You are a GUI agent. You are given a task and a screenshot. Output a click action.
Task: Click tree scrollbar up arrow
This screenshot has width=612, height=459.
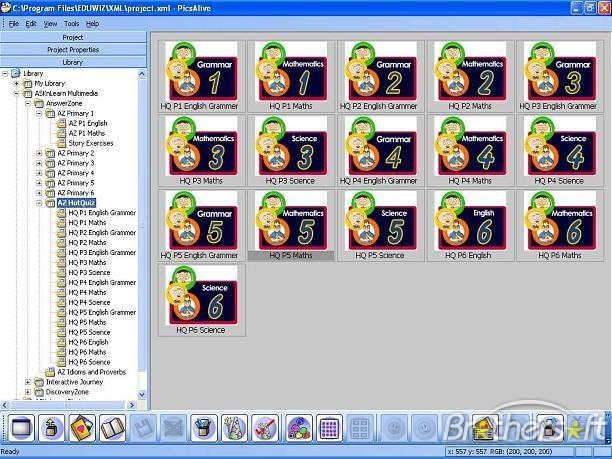point(142,74)
